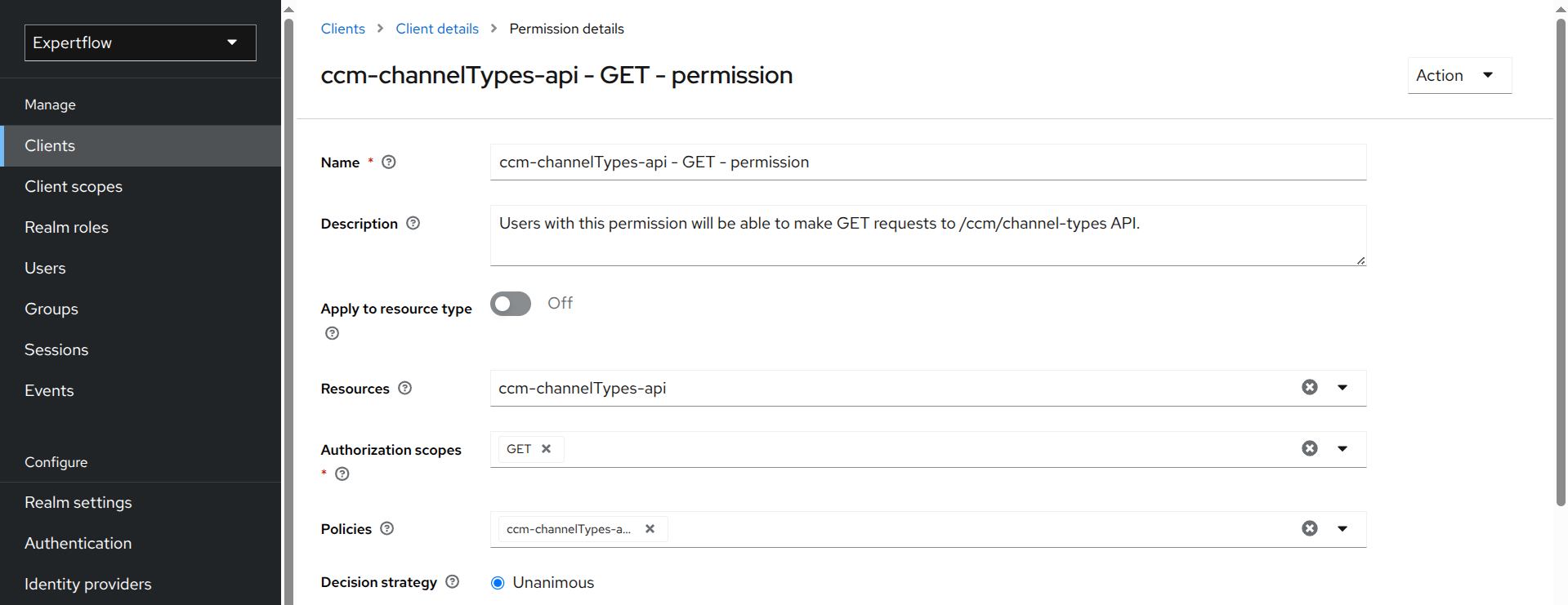Remove the GET scope chip
1568x605 pixels.
point(547,449)
